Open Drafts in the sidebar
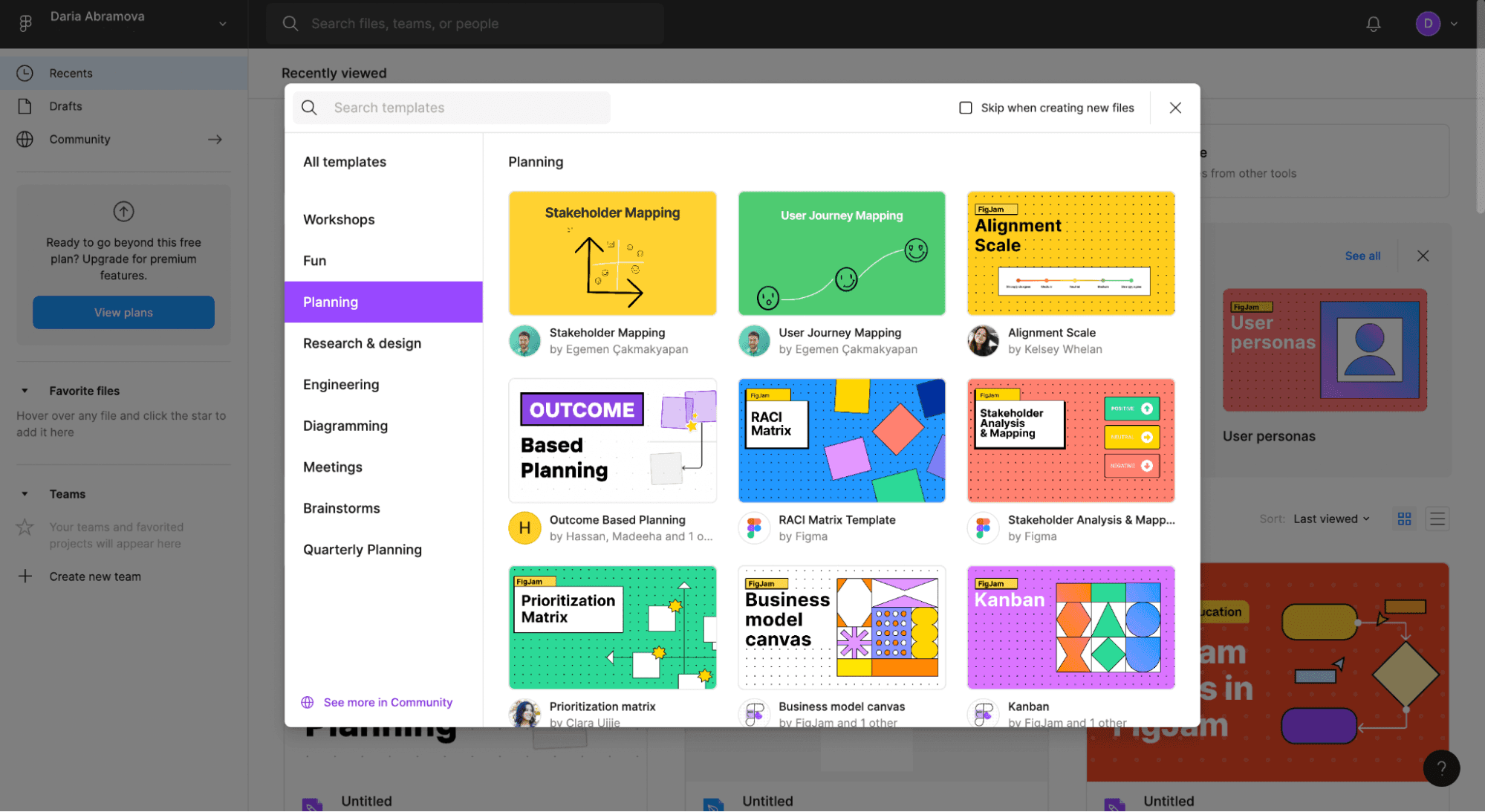Screen dimensions: 1485x812 tap(123, 106)
